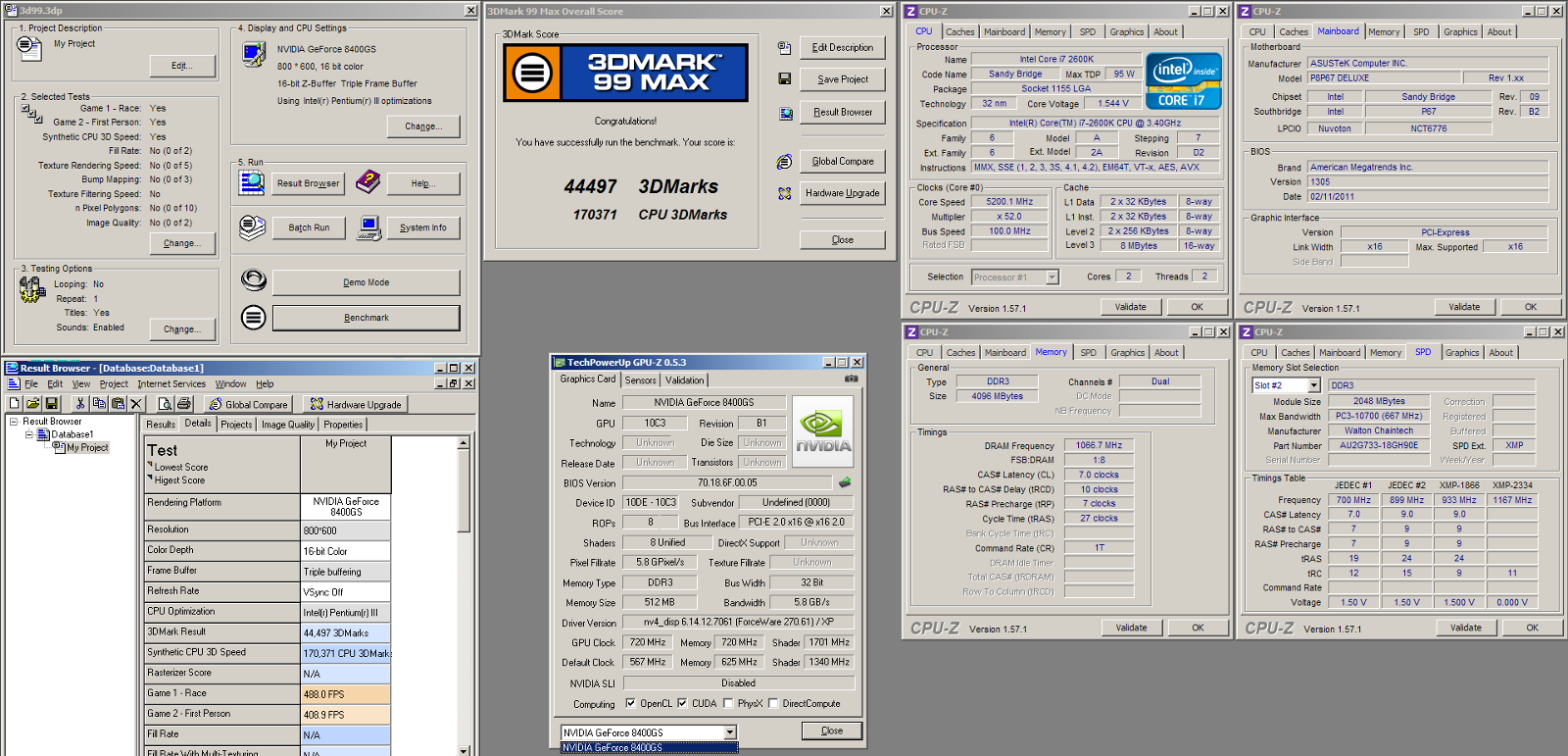
Task: Click the Copy icon in Result Browser toolbar
Action: 99,403
